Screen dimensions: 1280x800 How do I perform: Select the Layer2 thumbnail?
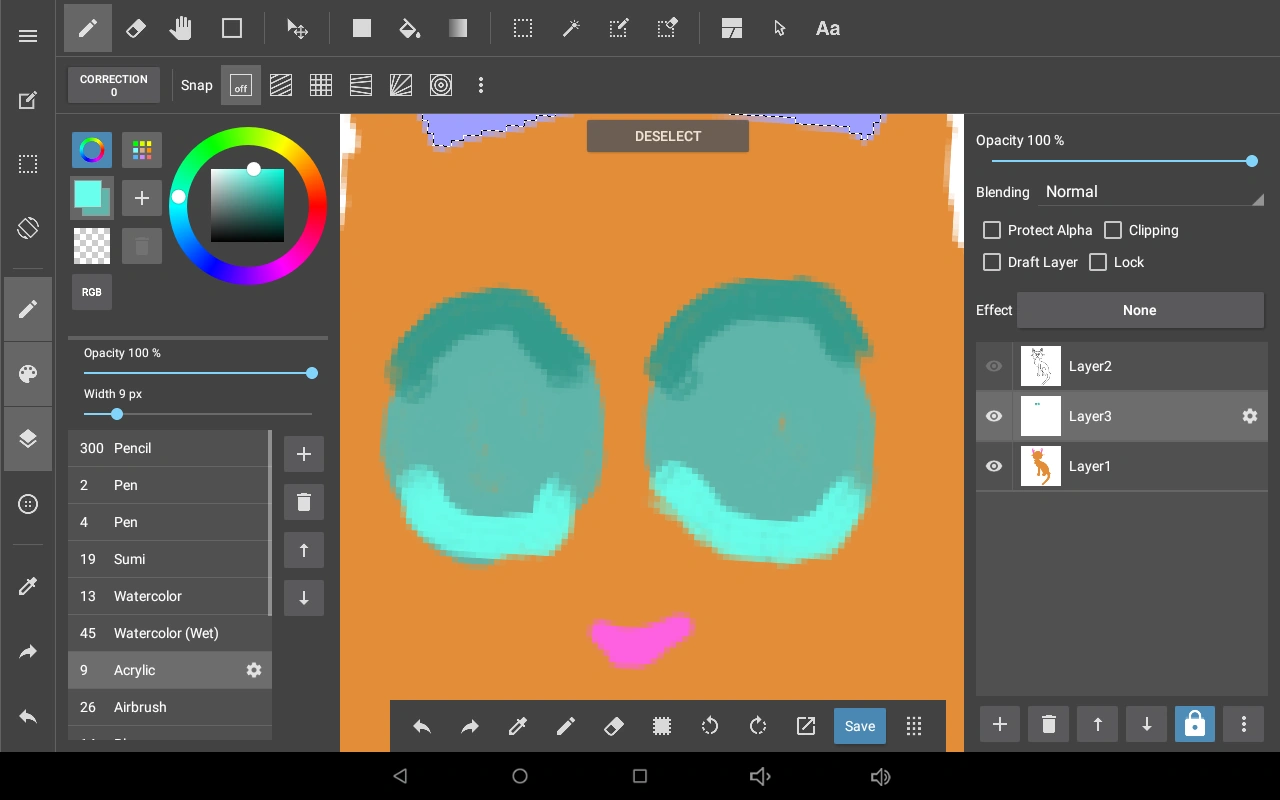click(x=1040, y=366)
